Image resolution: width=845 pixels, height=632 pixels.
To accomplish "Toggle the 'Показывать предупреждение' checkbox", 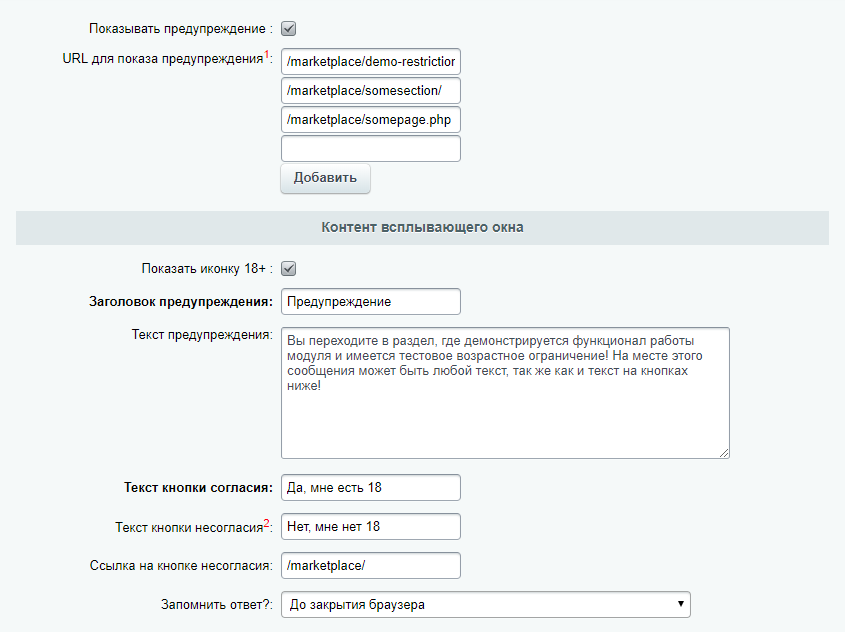I will pos(288,29).
